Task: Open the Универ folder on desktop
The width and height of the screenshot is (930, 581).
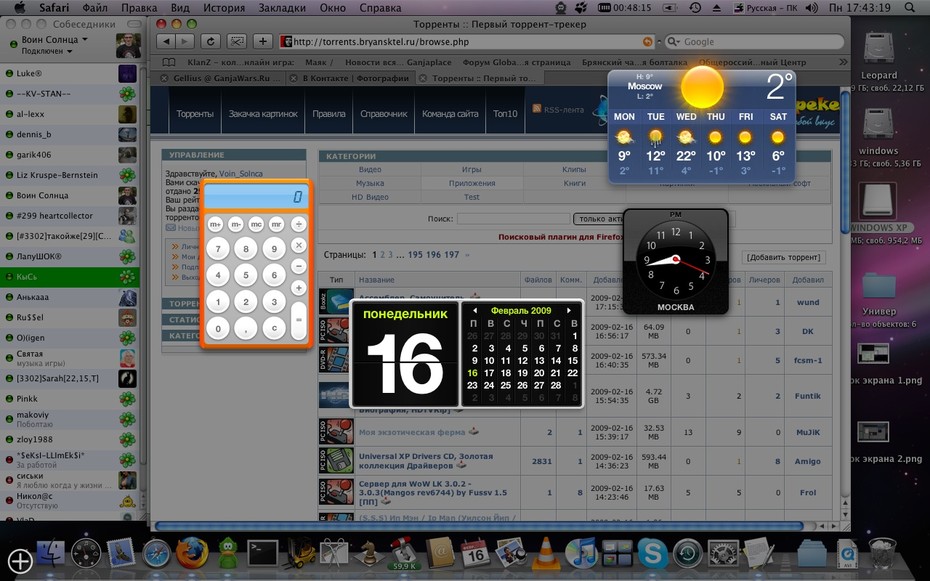Action: tap(878, 293)
